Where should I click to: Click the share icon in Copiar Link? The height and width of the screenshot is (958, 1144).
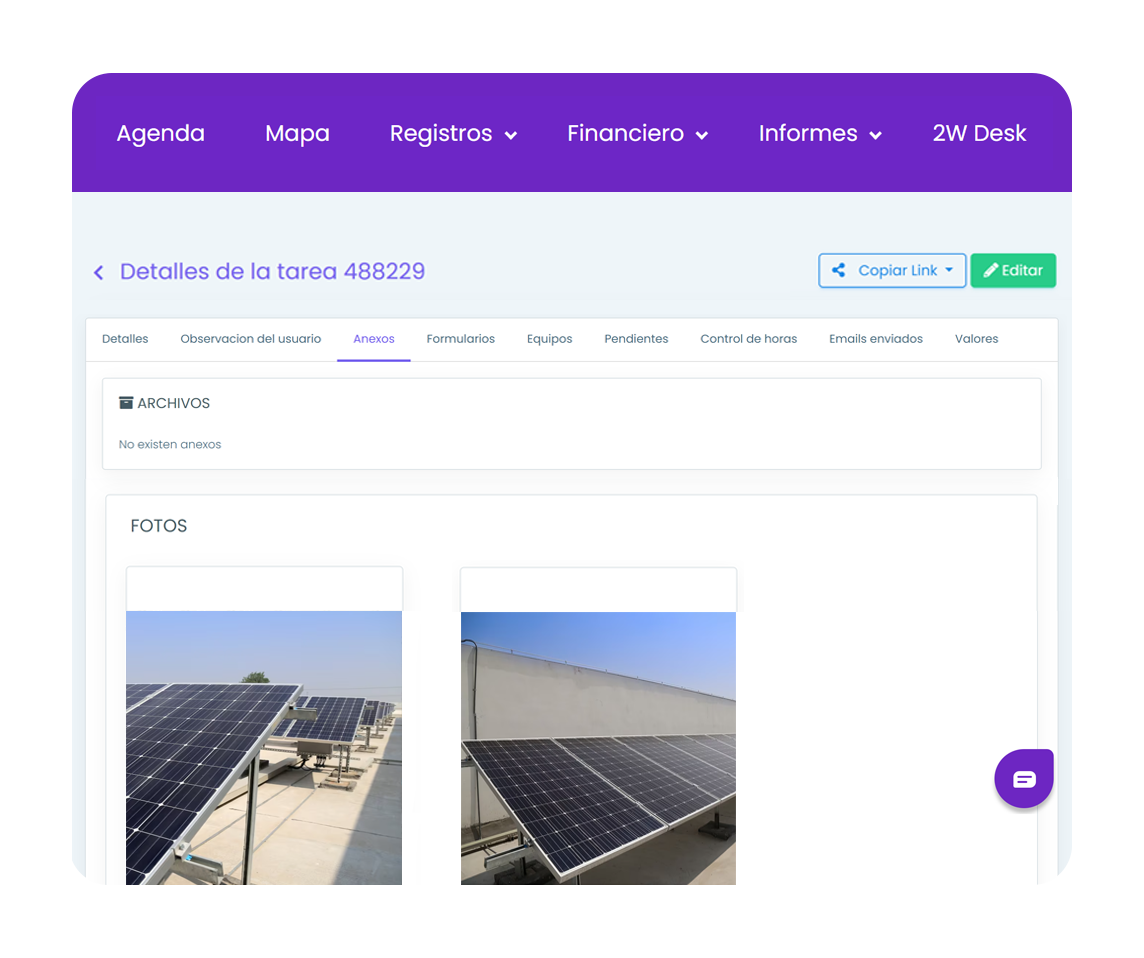coord(839,270)
